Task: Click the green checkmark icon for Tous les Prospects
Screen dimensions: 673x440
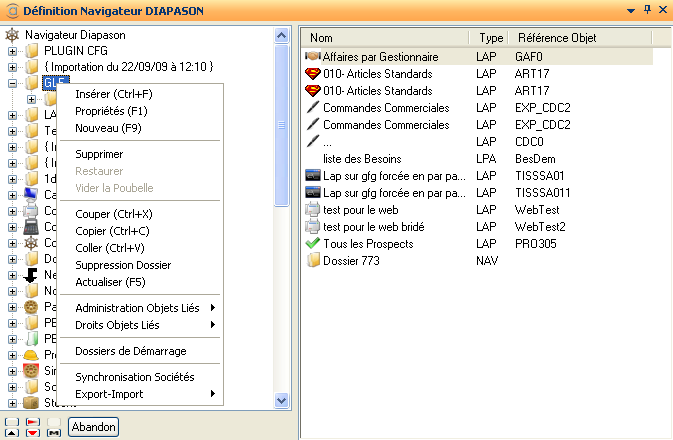Action: [312, 243]
